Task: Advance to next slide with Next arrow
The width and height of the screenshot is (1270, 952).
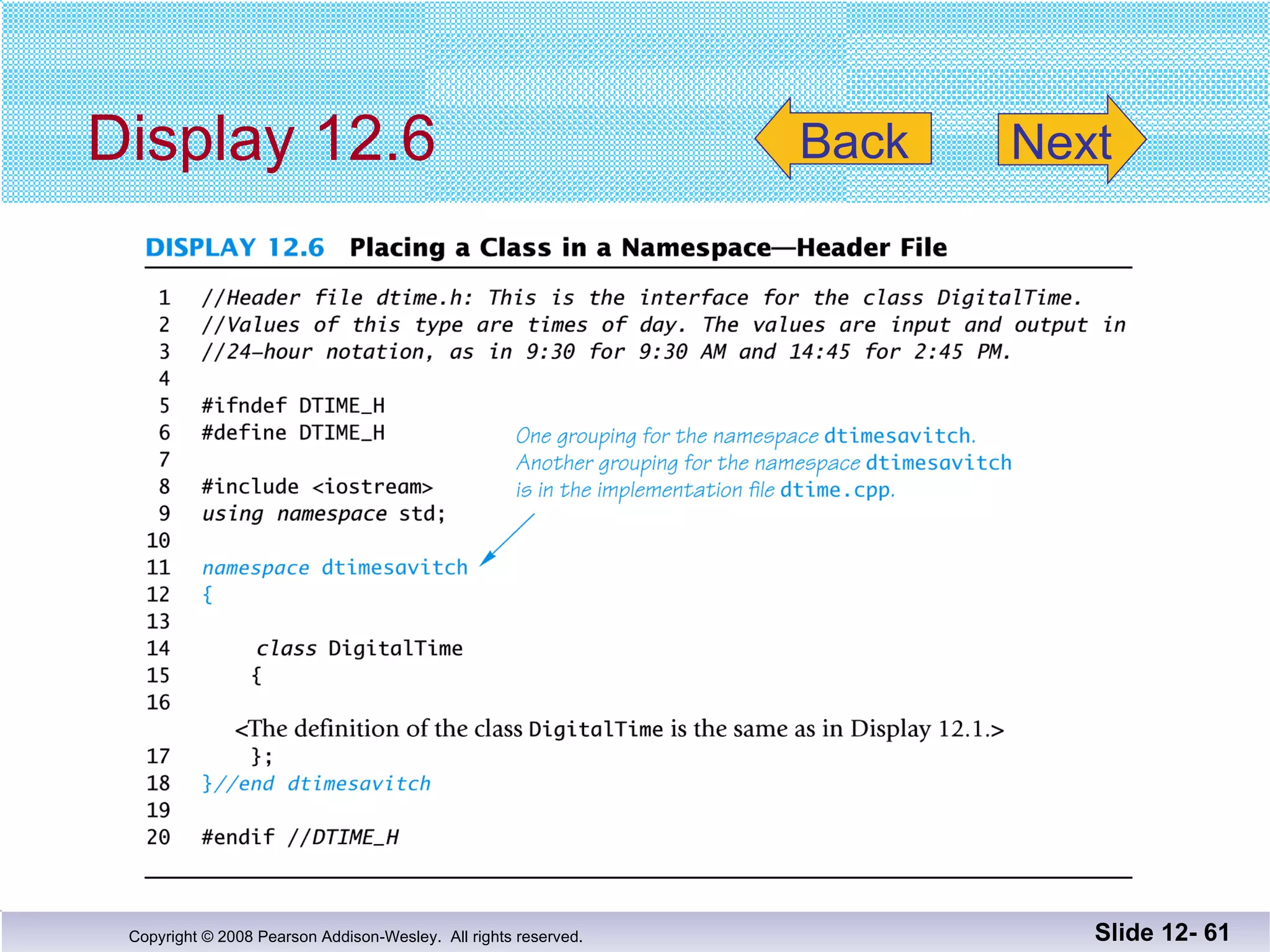Action: (1072, 139)
